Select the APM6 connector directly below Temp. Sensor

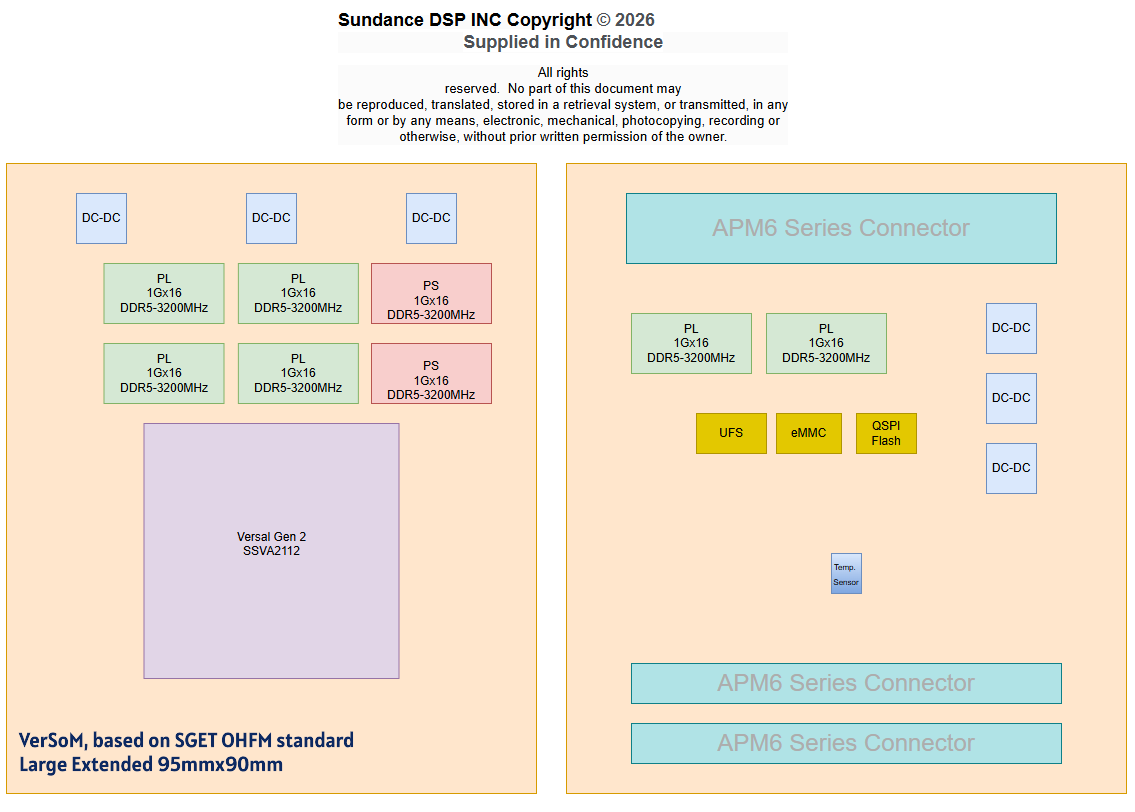tap(845, 683)
